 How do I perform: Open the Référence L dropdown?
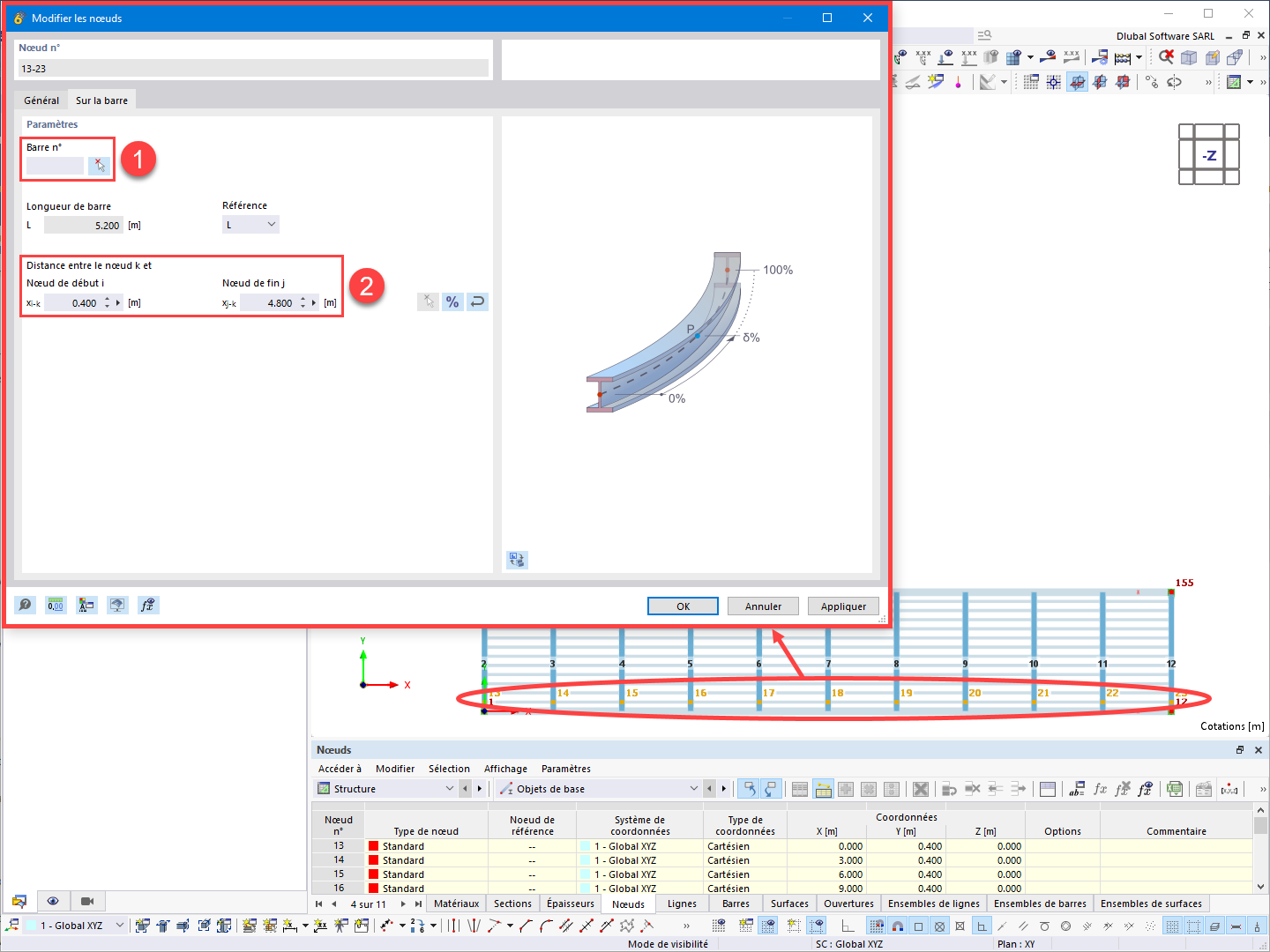point(250,225)
